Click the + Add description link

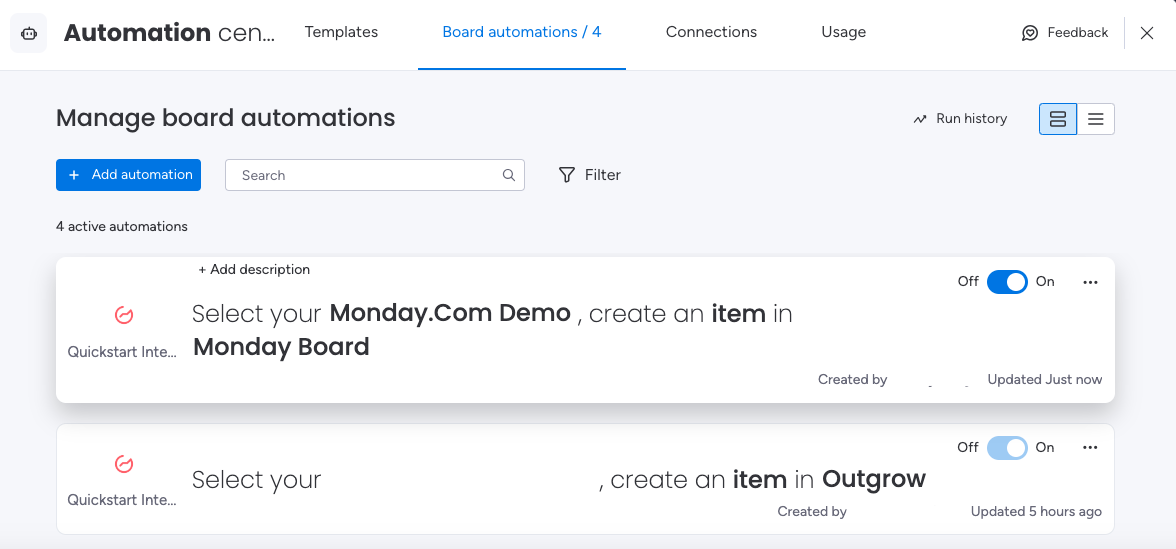click(x=254, y=269)
